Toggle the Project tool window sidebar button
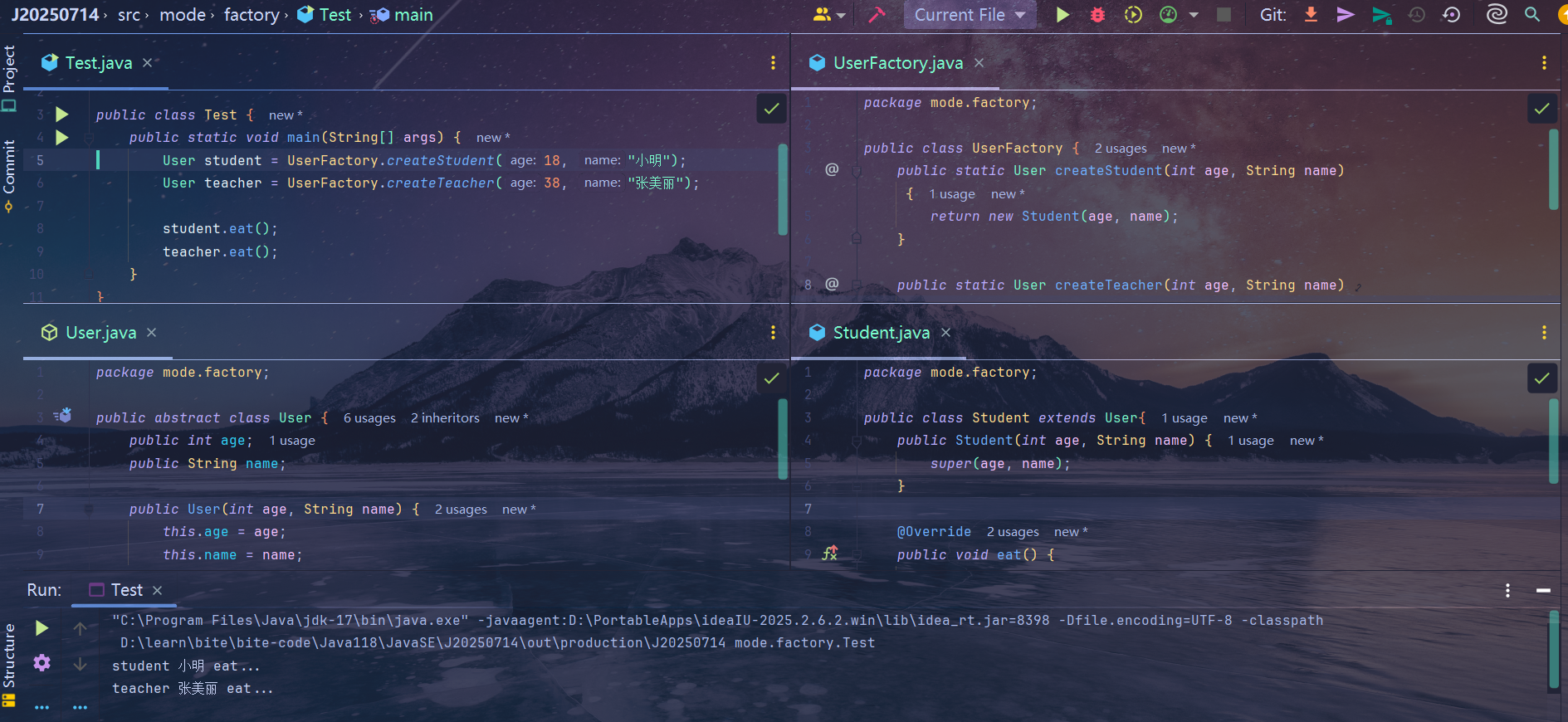 9,78
